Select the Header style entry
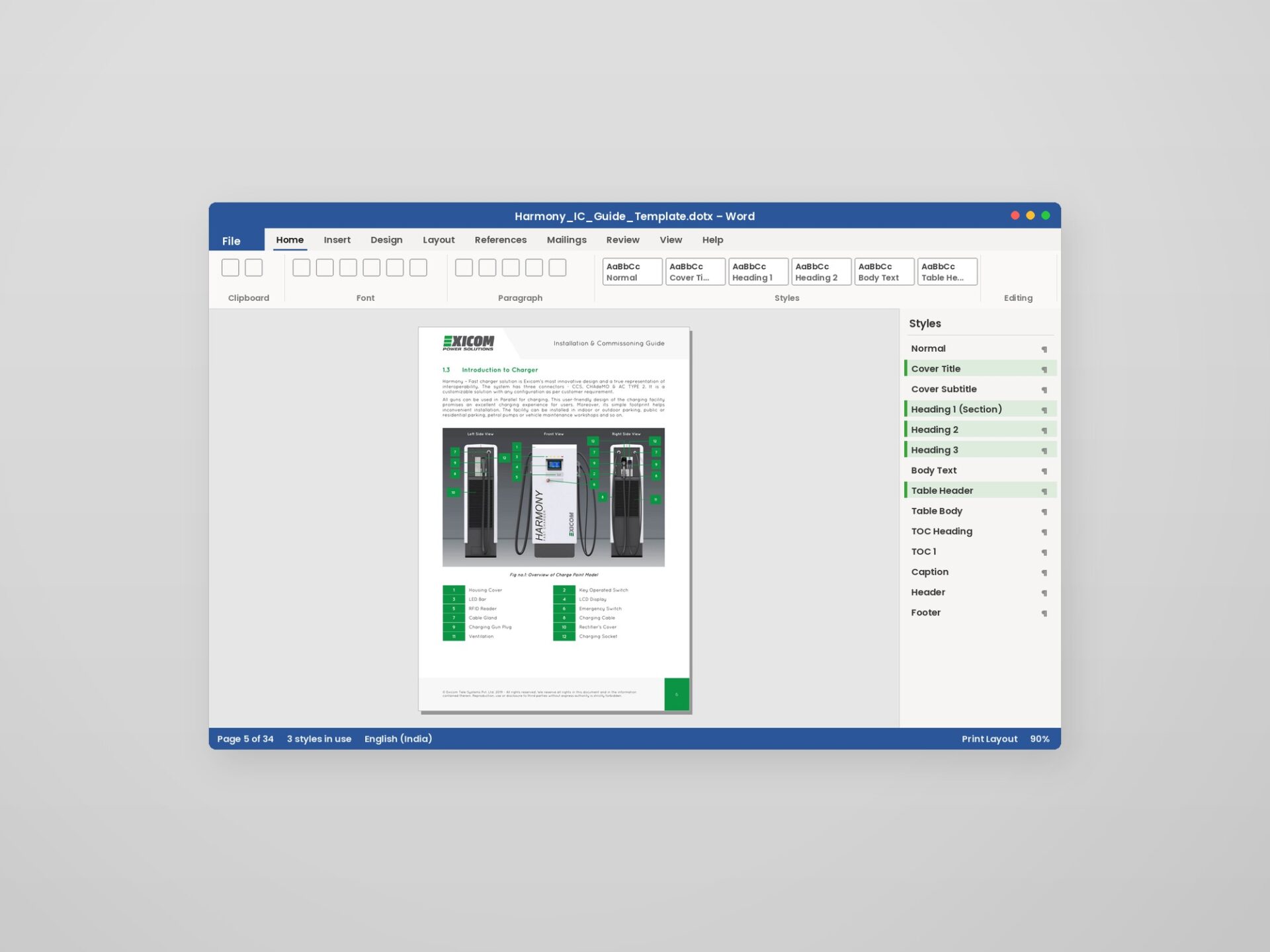The width and height of the screenshot is (1270, 952). (x=980, y=592)
